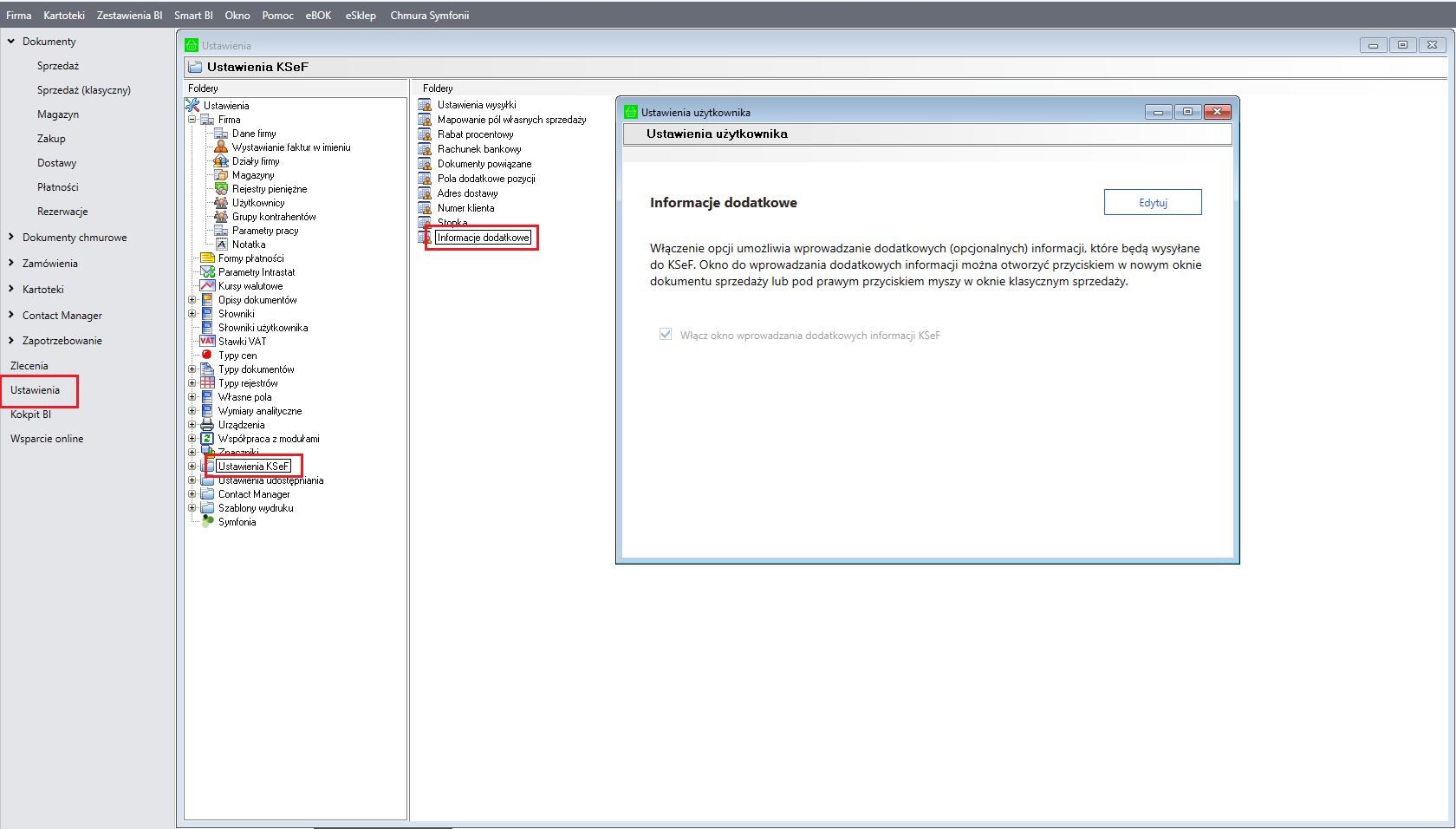The height and width of the screenshot is (829, 1456).
Task: Open the Zestawienia BI menu
Action: 129,16
